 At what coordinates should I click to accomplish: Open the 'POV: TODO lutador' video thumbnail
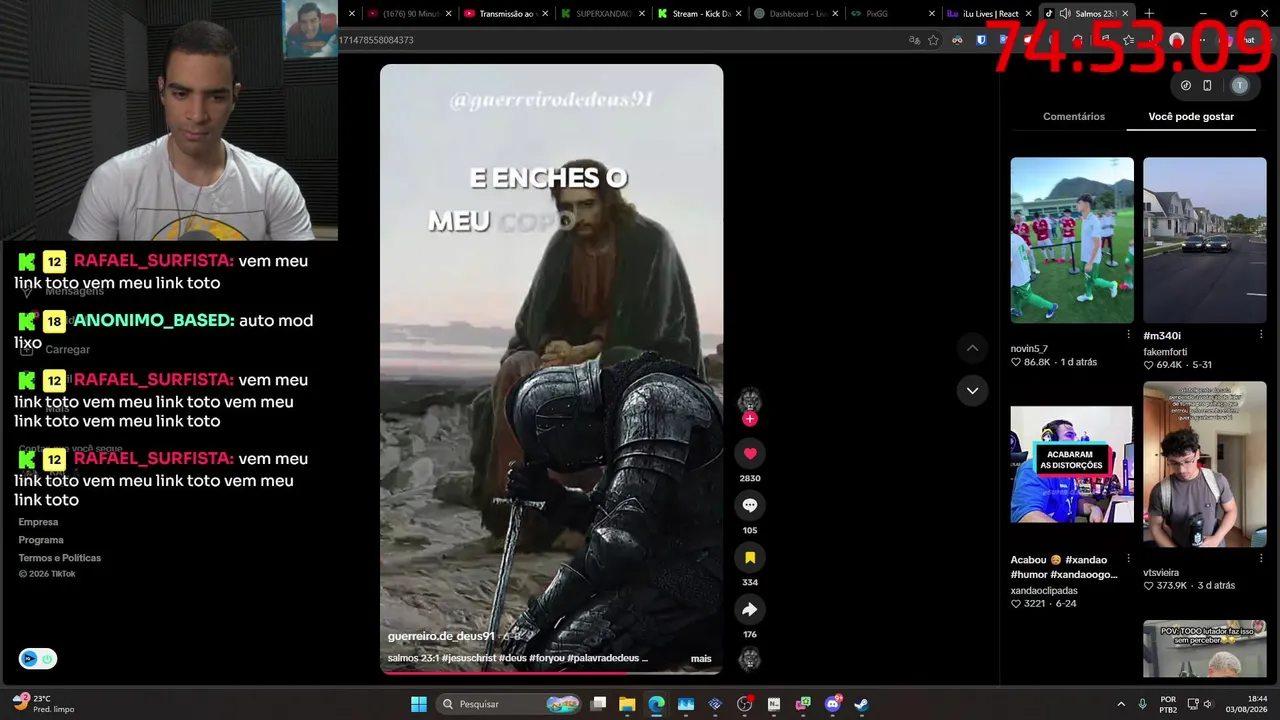(x=1205, y=649)
